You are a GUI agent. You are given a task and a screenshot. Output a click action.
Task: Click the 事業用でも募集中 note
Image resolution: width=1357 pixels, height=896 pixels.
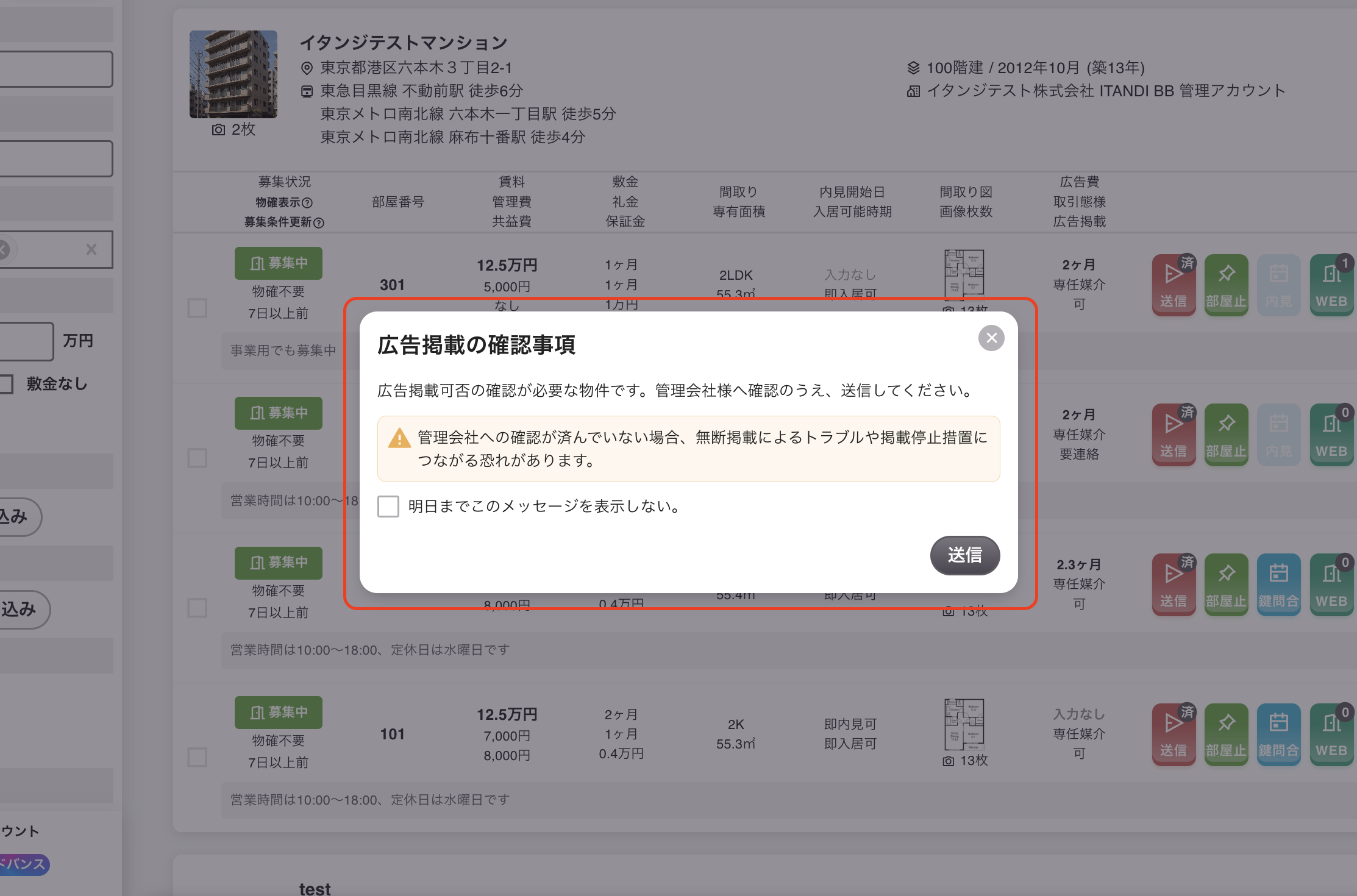point(283,350)
